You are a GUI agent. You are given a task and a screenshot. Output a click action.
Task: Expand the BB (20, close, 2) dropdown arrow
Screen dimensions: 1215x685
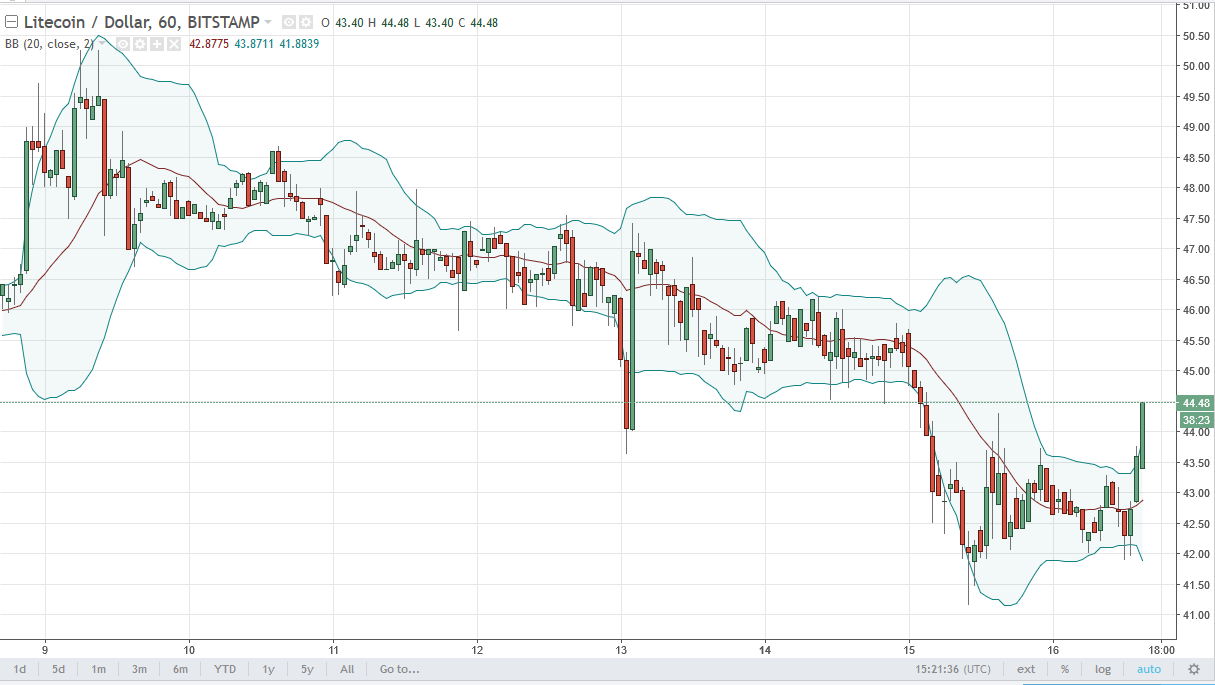coord(102,44)
